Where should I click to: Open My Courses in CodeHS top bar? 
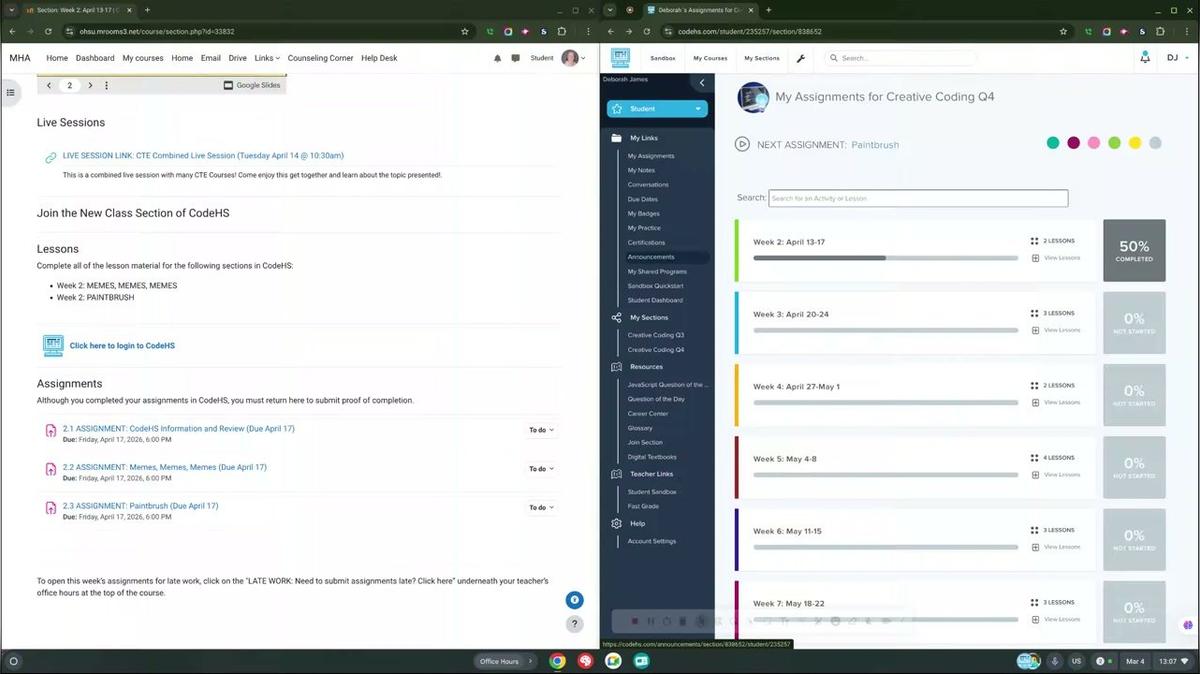click(710, 58)
